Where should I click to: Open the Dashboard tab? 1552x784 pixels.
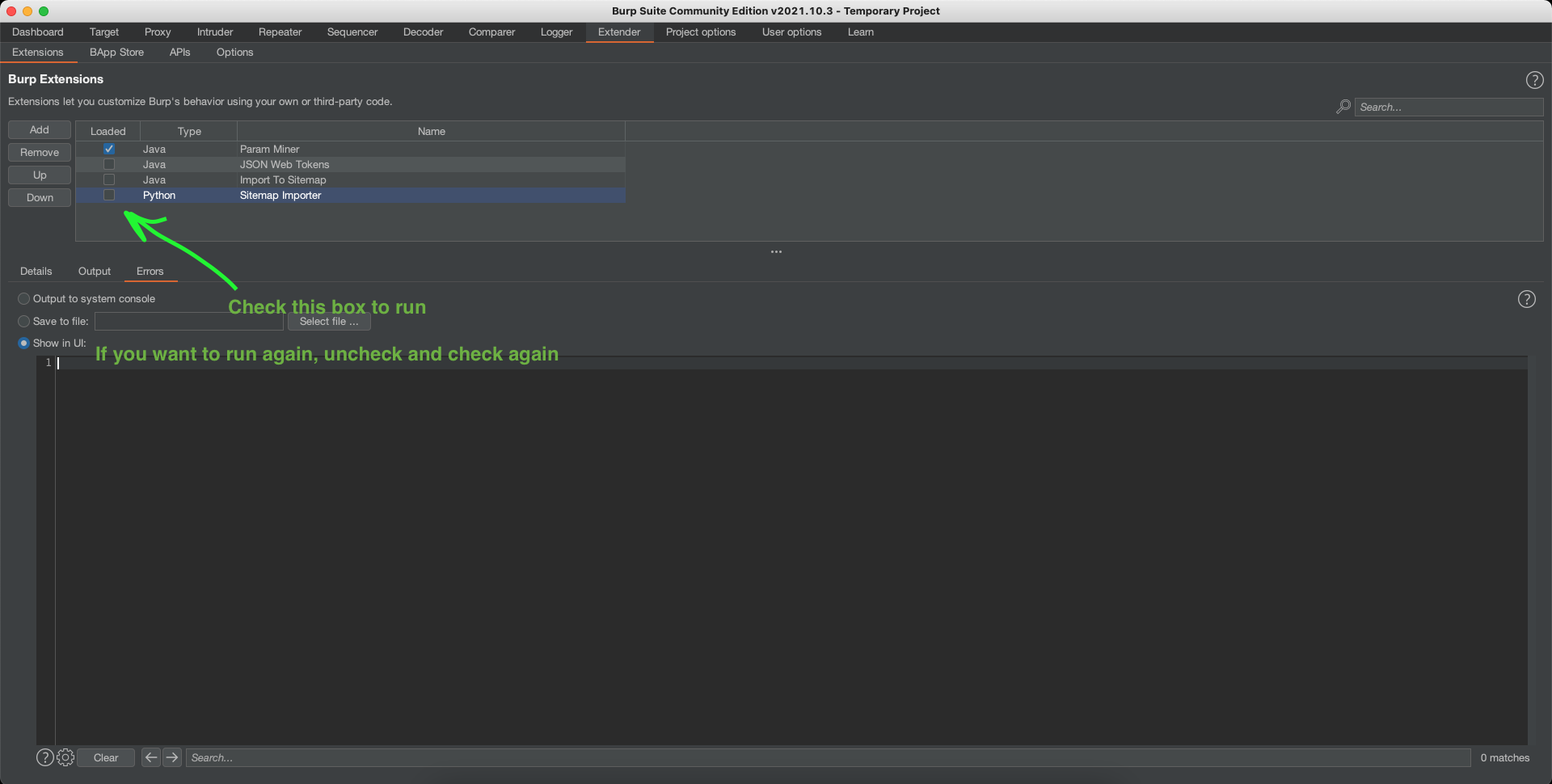38,32
